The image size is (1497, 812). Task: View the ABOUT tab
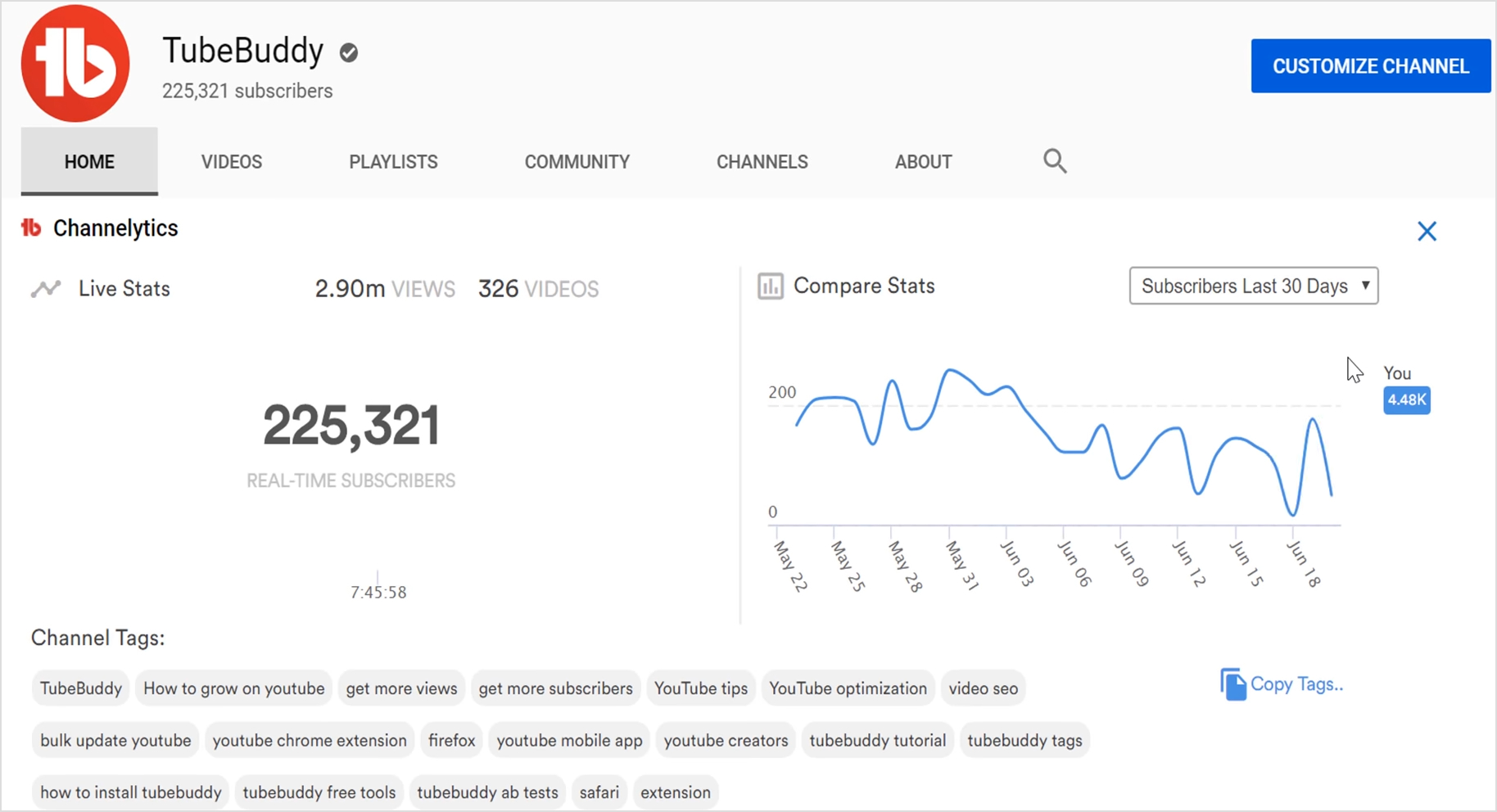point(923,162)
